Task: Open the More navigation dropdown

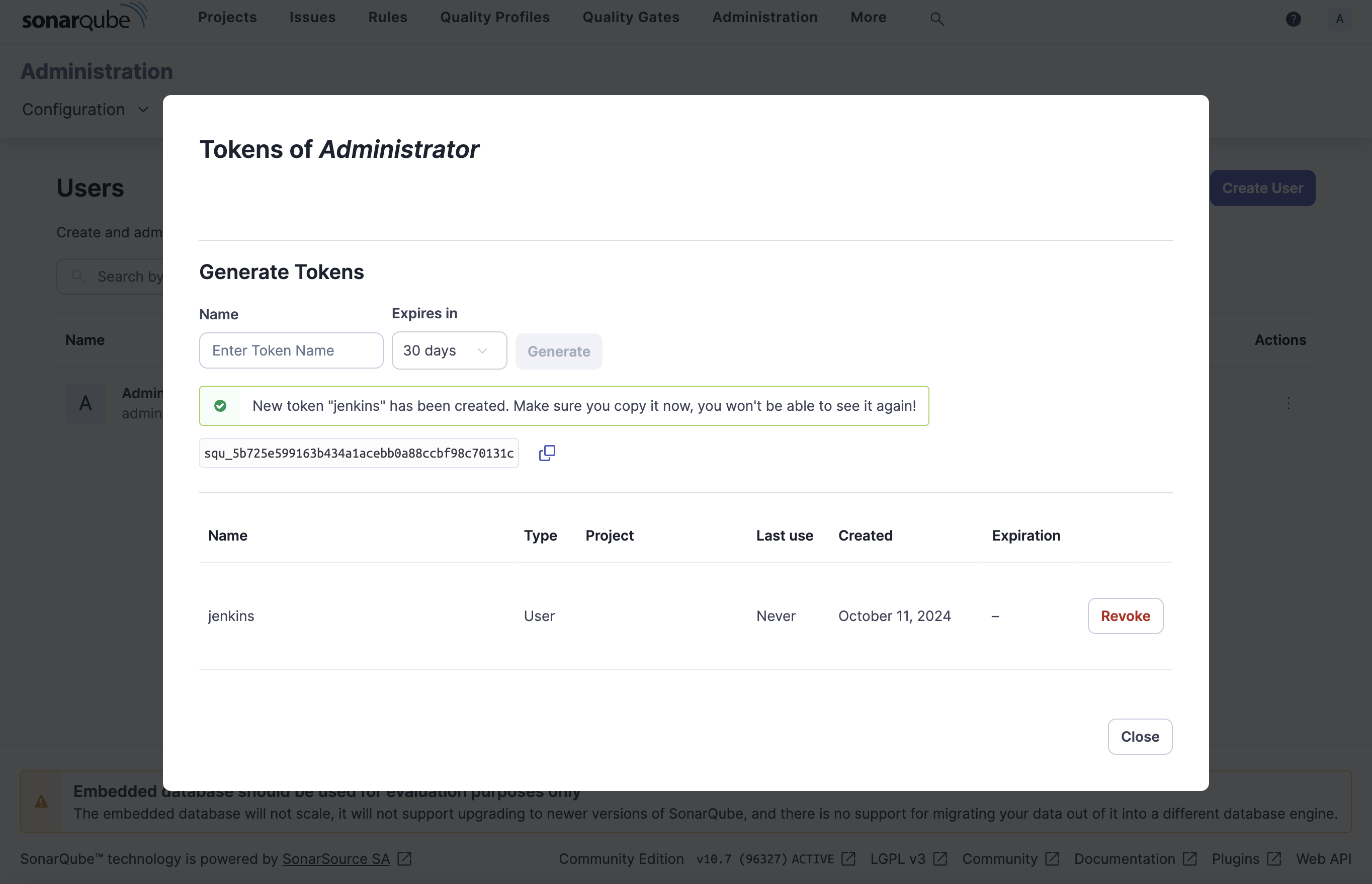Action: click(868, 17)
